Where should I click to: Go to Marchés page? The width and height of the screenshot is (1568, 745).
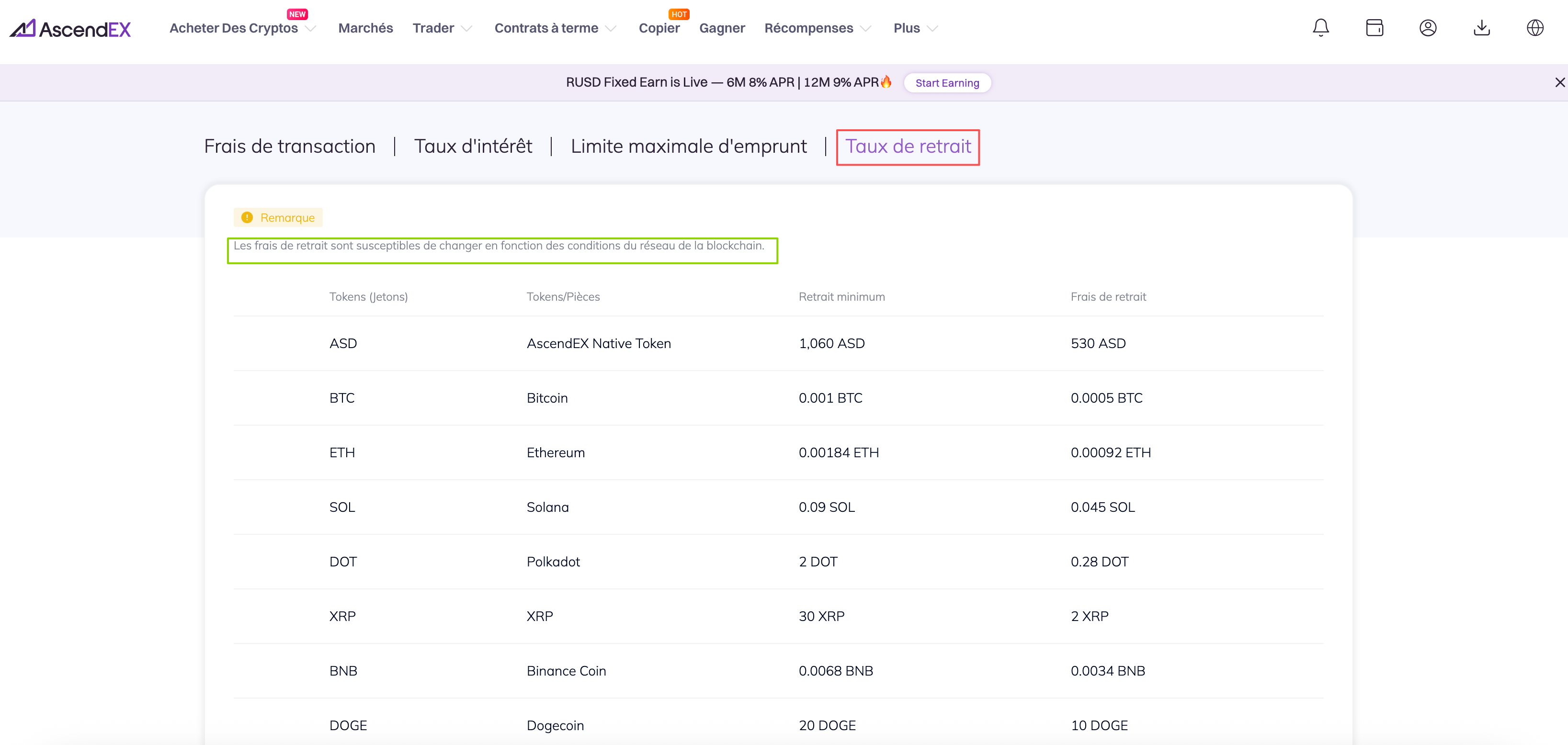coord(365,29)
